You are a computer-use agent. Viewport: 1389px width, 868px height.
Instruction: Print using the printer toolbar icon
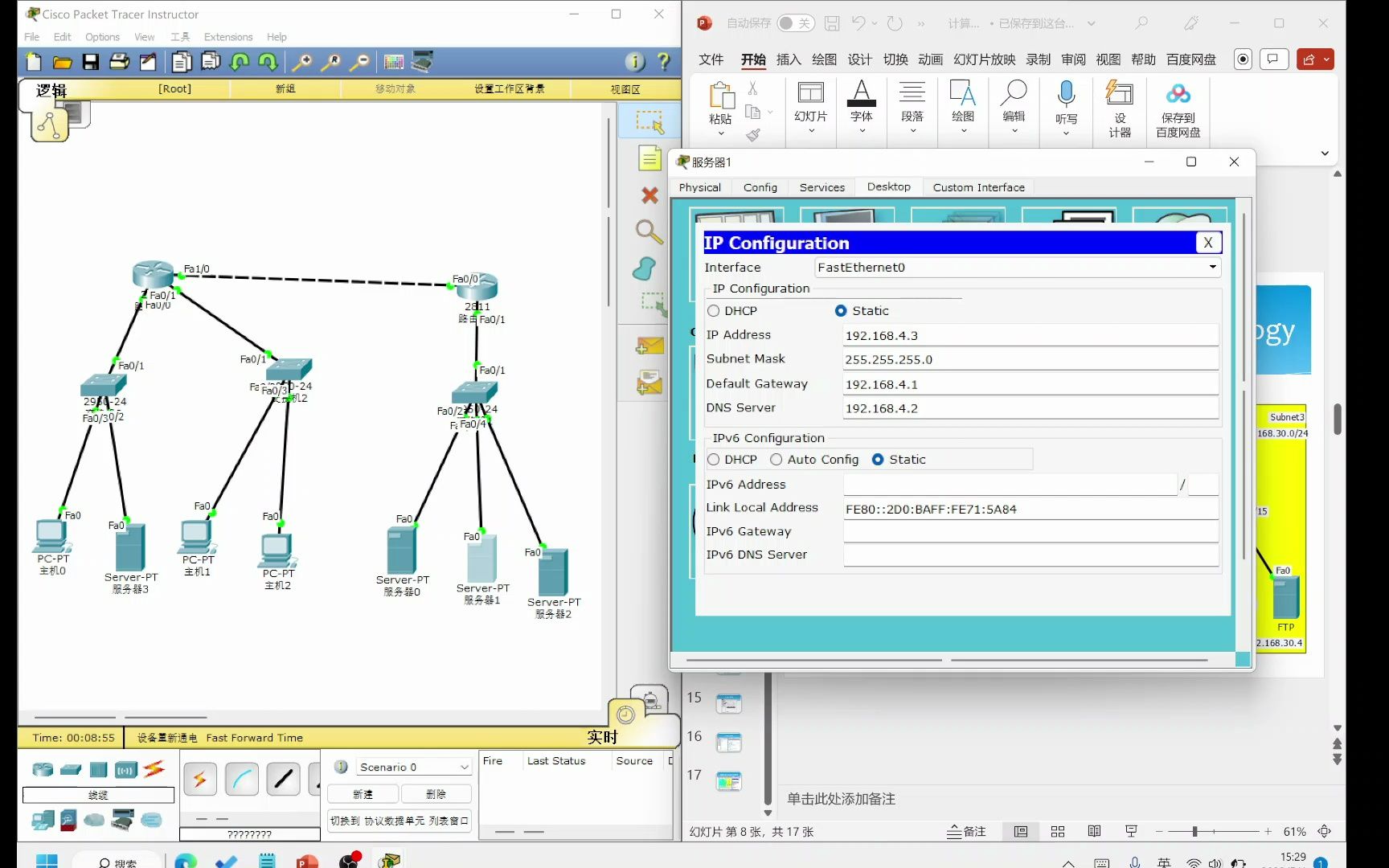(x=119, y=62)
